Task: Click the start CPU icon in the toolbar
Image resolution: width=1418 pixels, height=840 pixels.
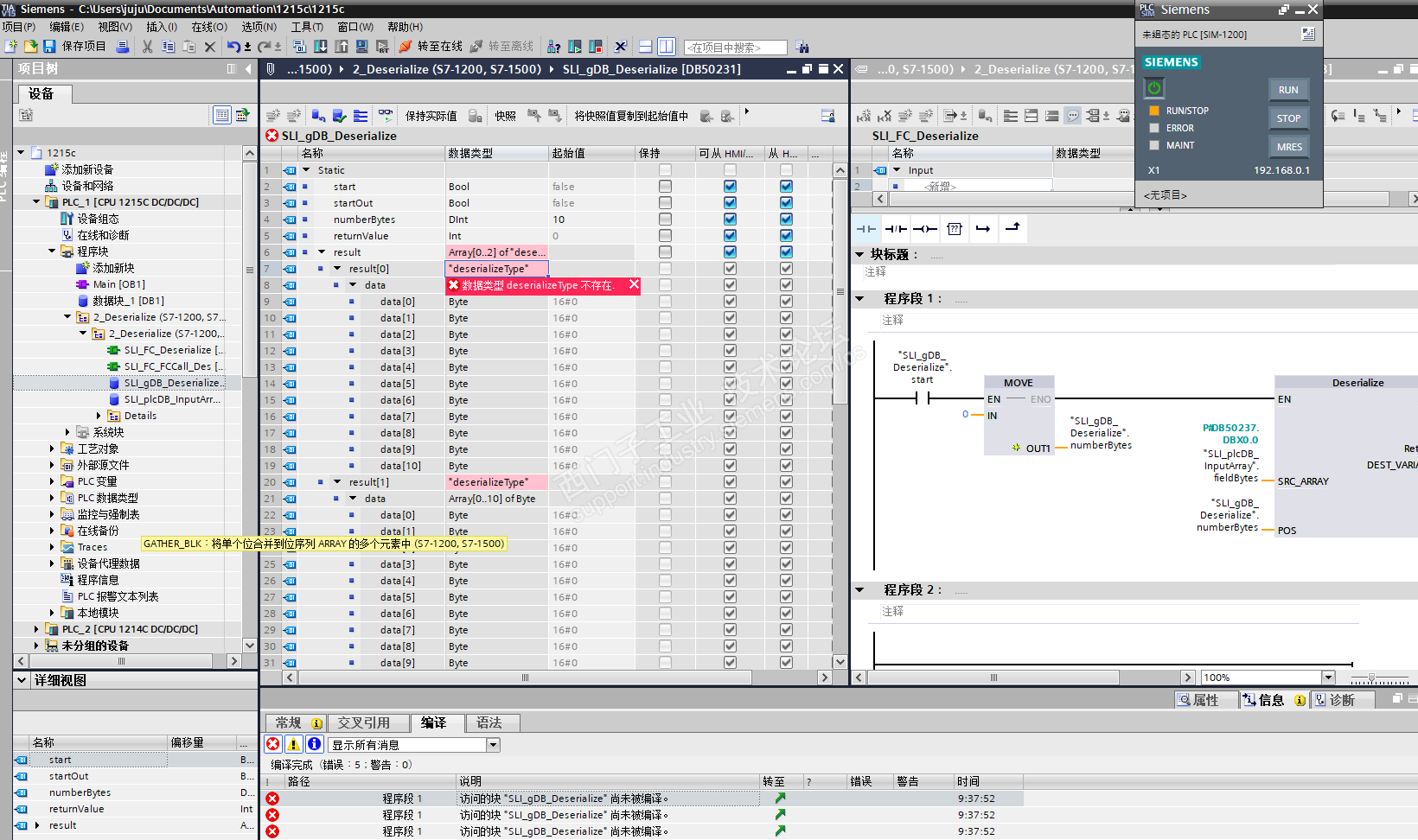Action: 575,46
